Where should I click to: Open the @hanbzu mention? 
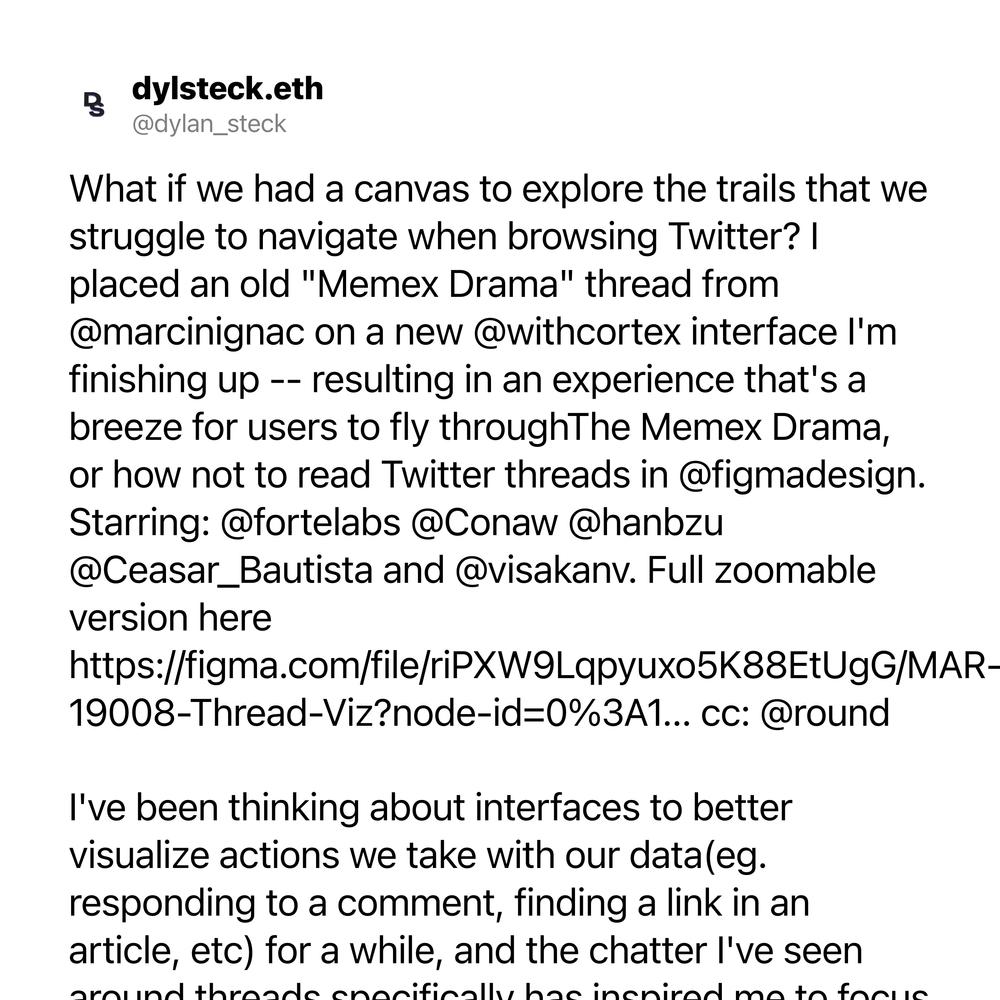[x=645, y=522]
